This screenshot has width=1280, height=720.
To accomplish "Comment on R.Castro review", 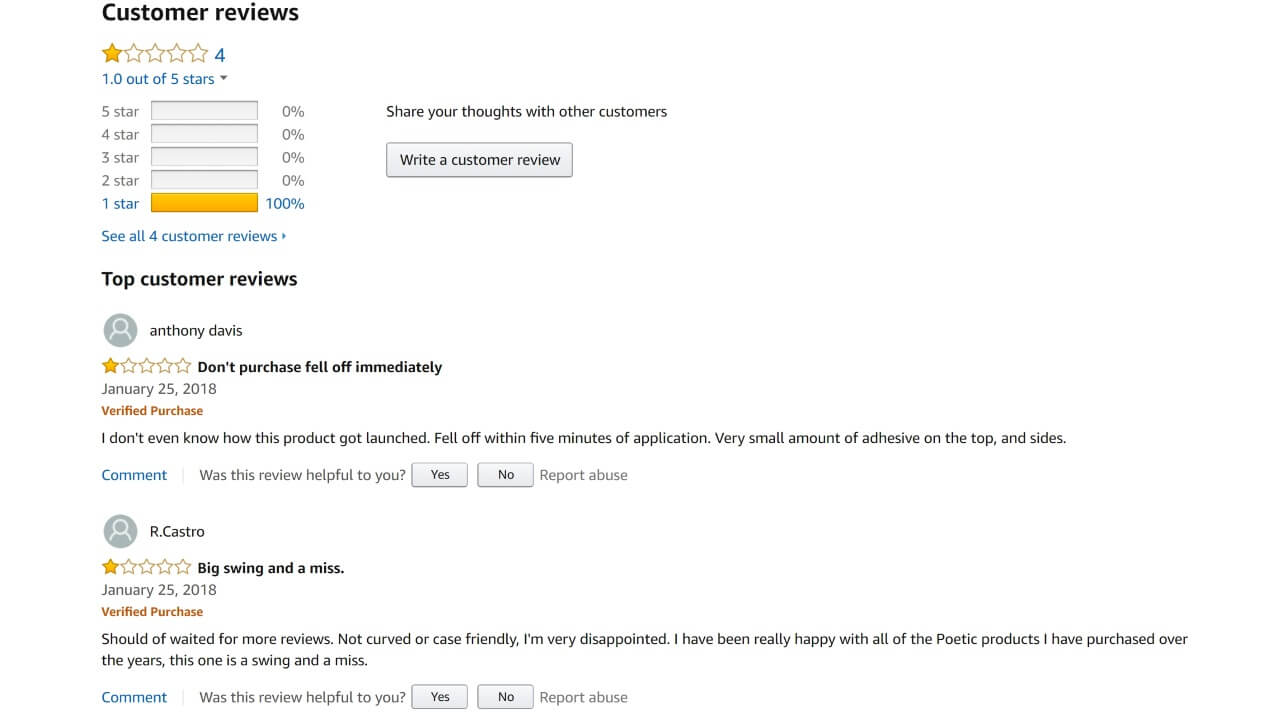I will pyautogui.click(x=134, y=697).
